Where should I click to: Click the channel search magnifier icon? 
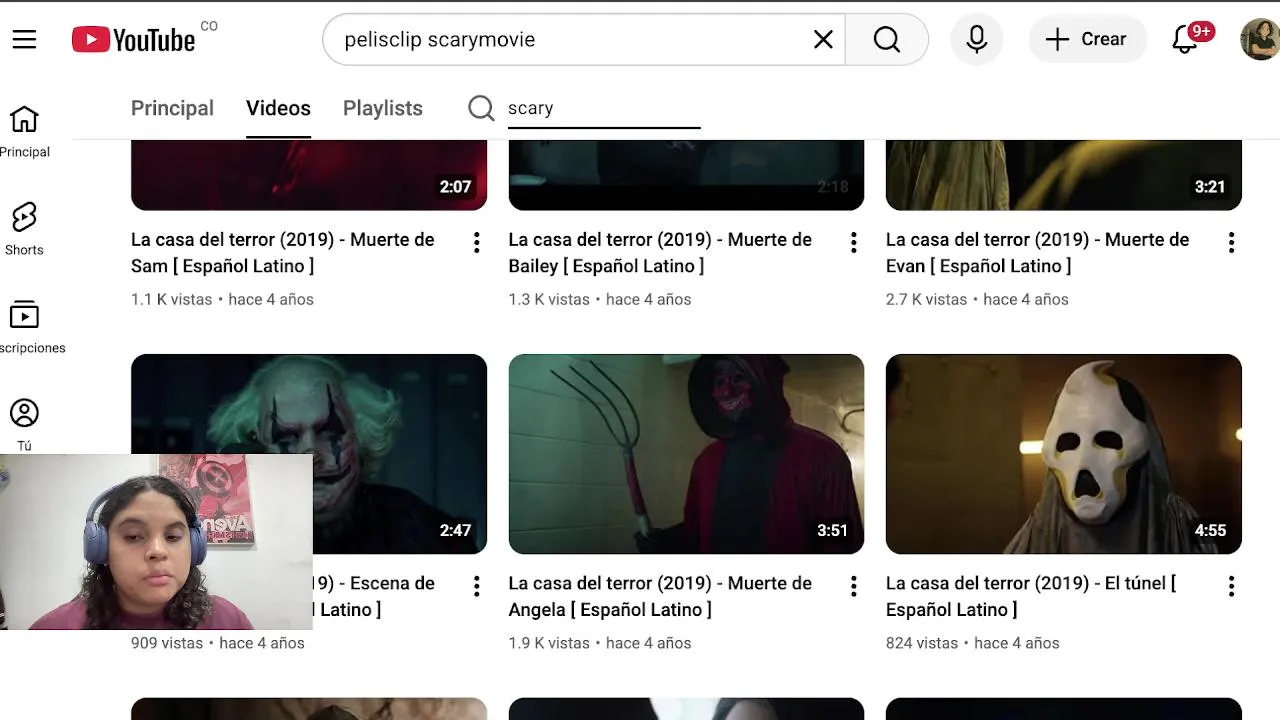tap(481, 108)
